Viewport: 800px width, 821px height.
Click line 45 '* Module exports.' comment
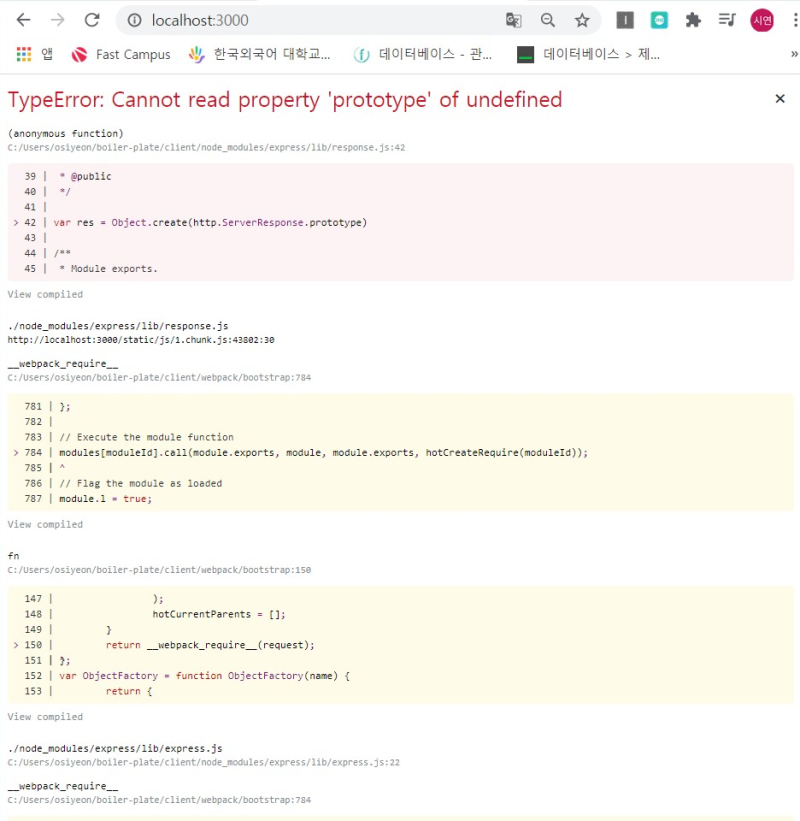pyautogui.click(x=108, y=269)
